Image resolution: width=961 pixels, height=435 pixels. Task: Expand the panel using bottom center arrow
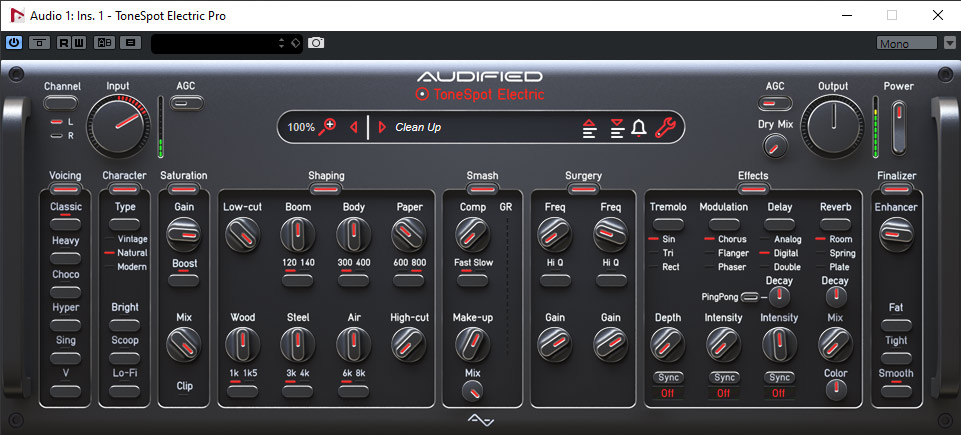481,419
